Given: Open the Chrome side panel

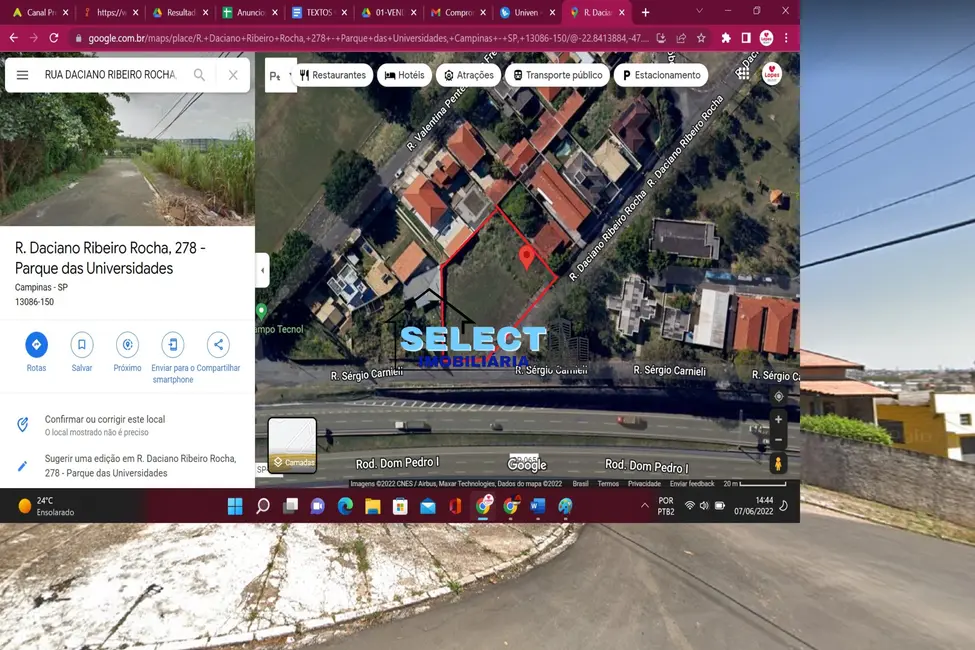Looking at the screenshot, I should 746,38.
